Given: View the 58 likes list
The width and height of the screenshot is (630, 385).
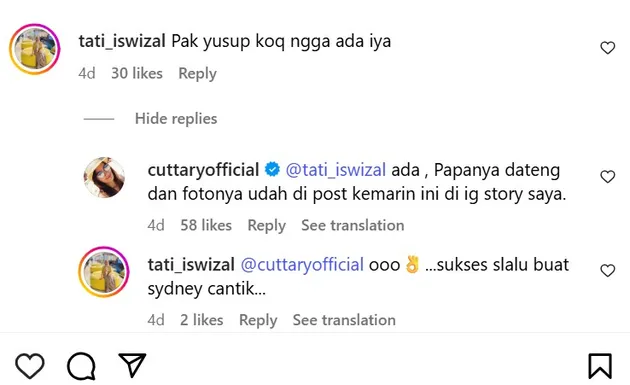Looking at the screenshot, I should pos(206,225).
